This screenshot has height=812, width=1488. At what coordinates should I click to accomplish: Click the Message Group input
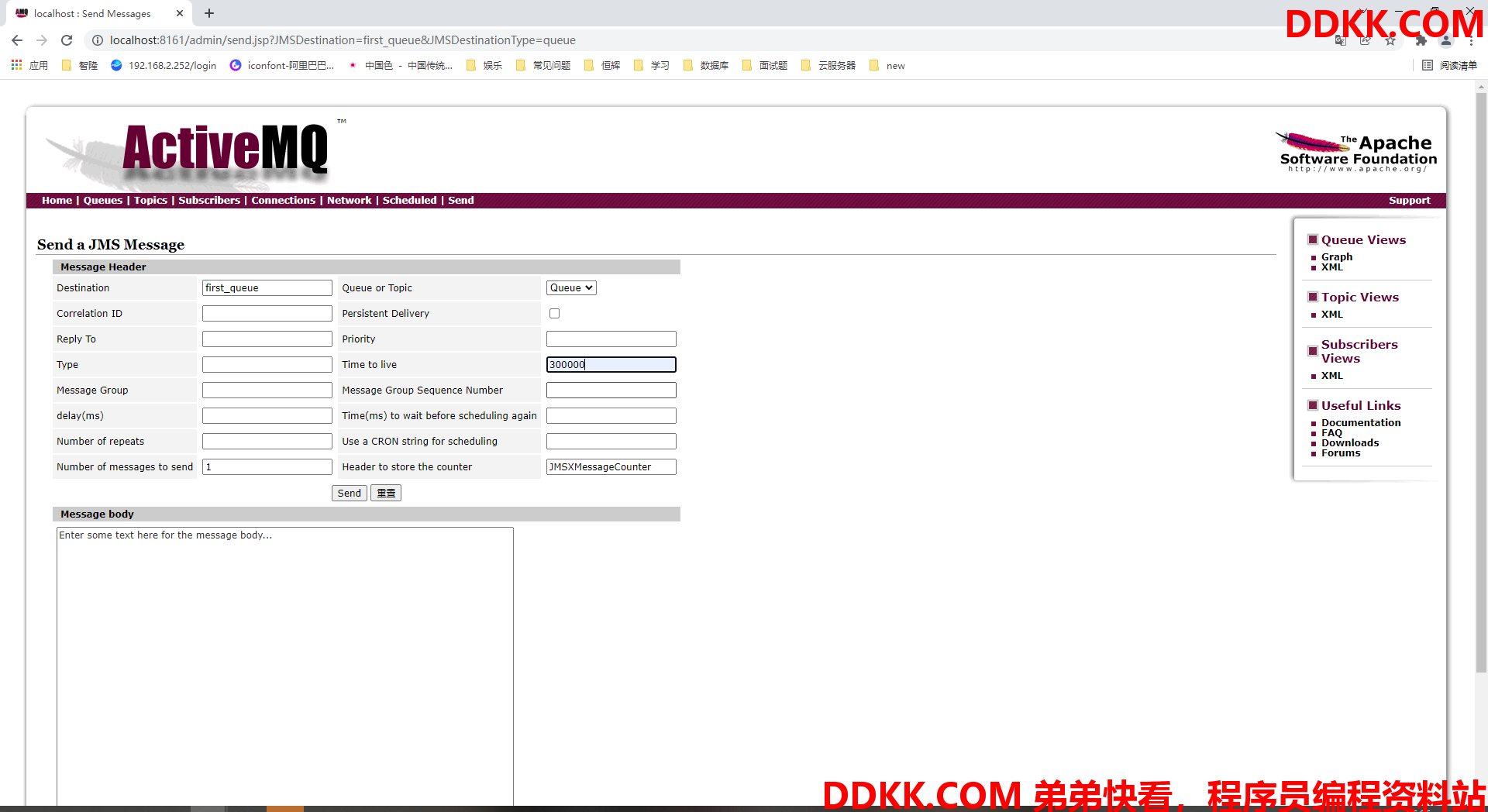click(267, 390)
